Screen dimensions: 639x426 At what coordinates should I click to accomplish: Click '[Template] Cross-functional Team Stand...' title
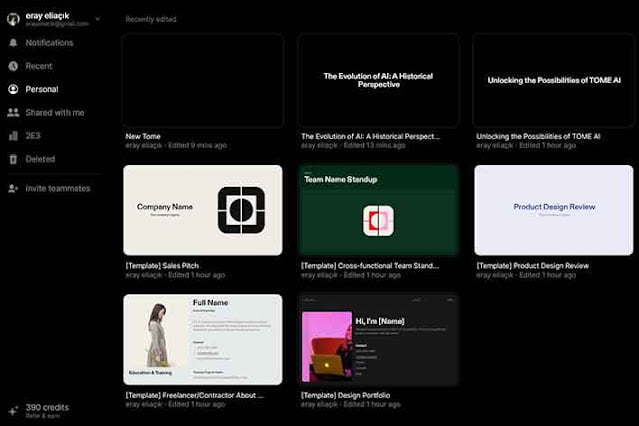[370, 265]
